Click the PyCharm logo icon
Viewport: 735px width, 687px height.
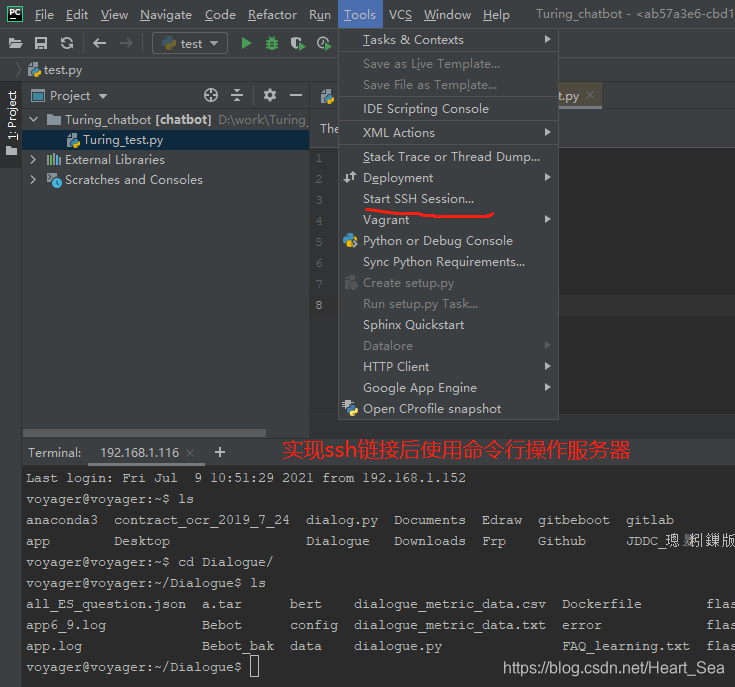click(x=15, y=14)
